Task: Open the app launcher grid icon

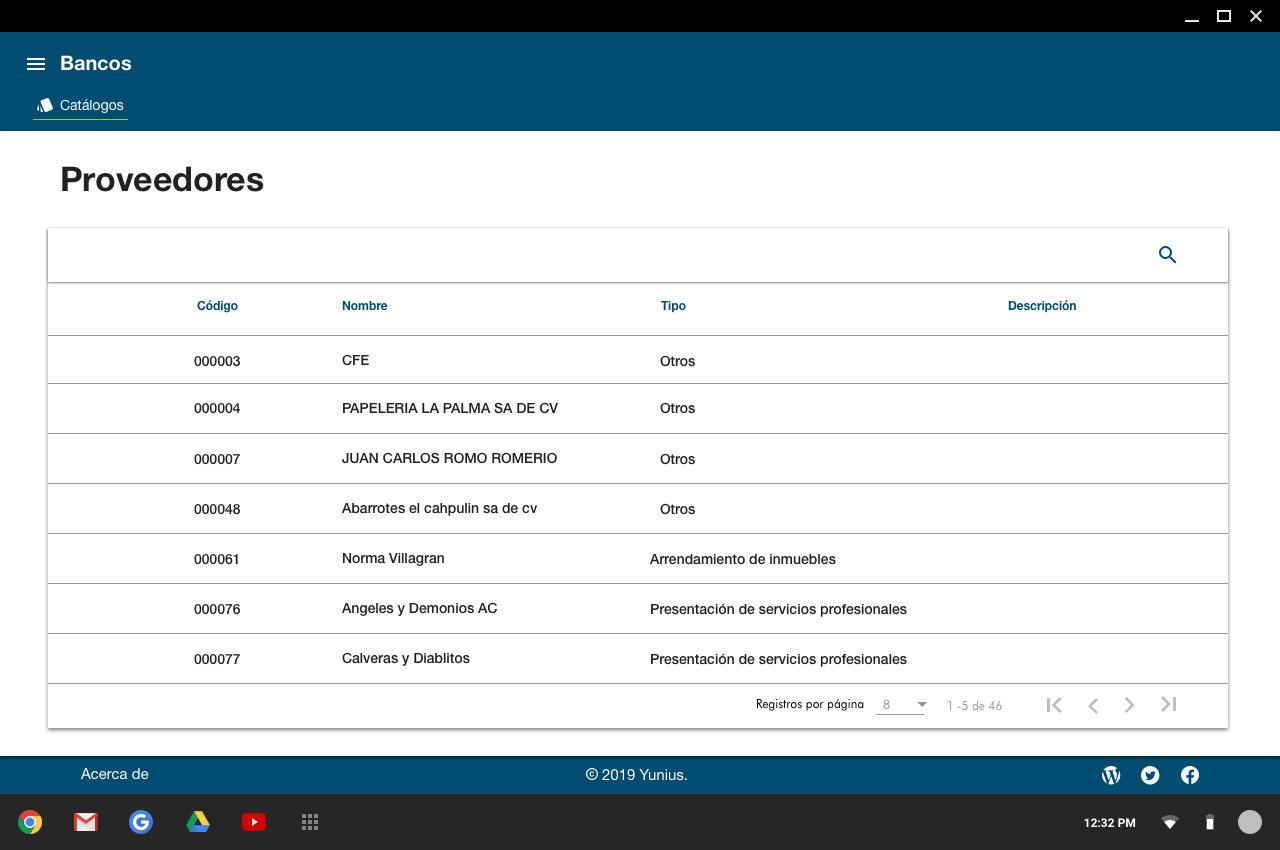Action: pyautogui.click(x=310, y=822)
